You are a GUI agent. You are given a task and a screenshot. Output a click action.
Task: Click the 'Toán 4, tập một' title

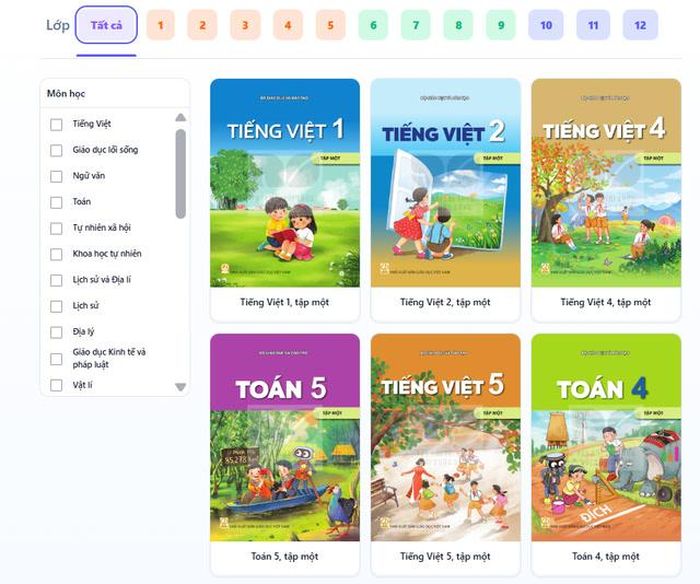(x=606, y=556)
